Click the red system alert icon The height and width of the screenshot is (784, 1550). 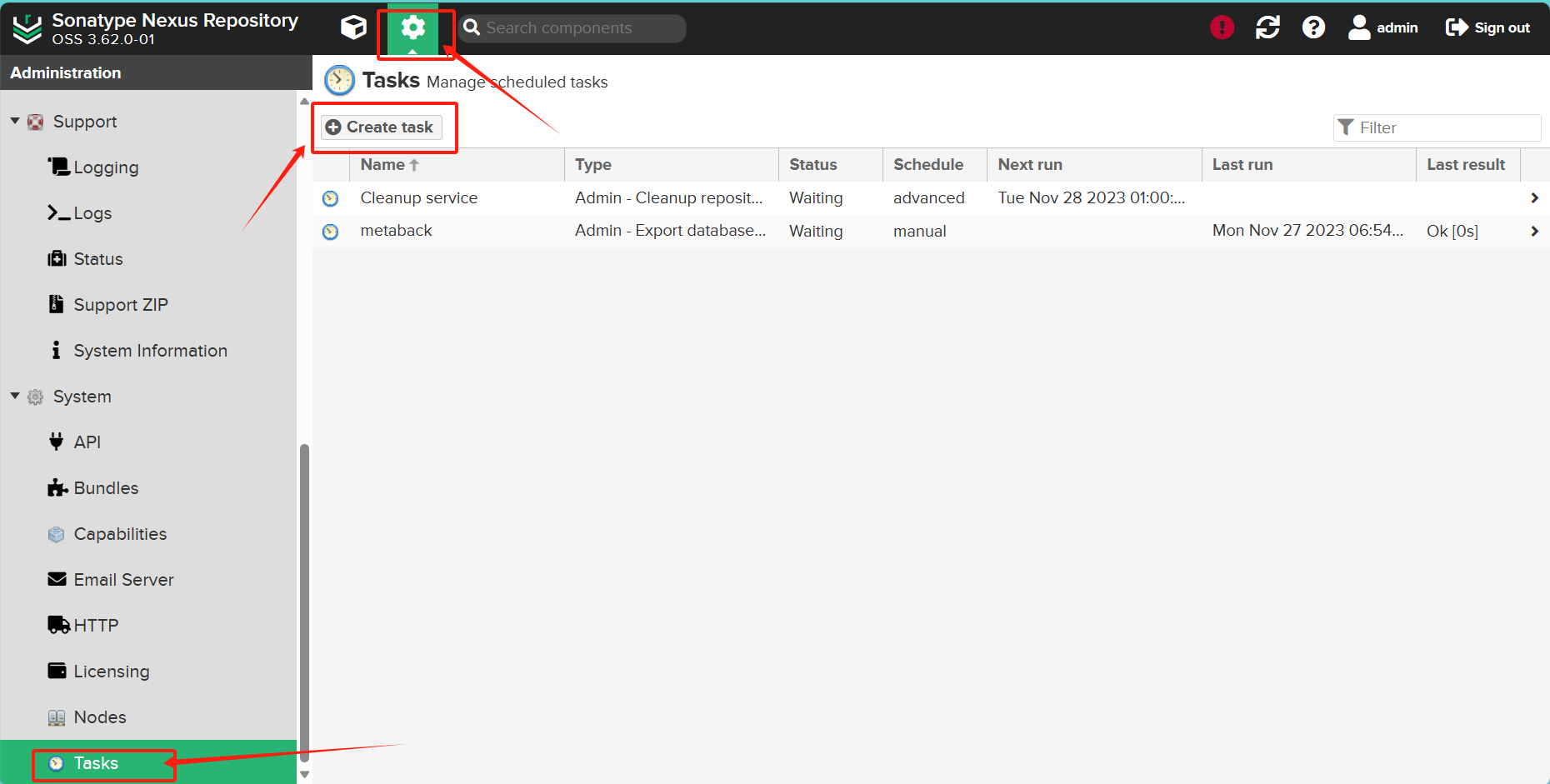tap(1222, 27)
